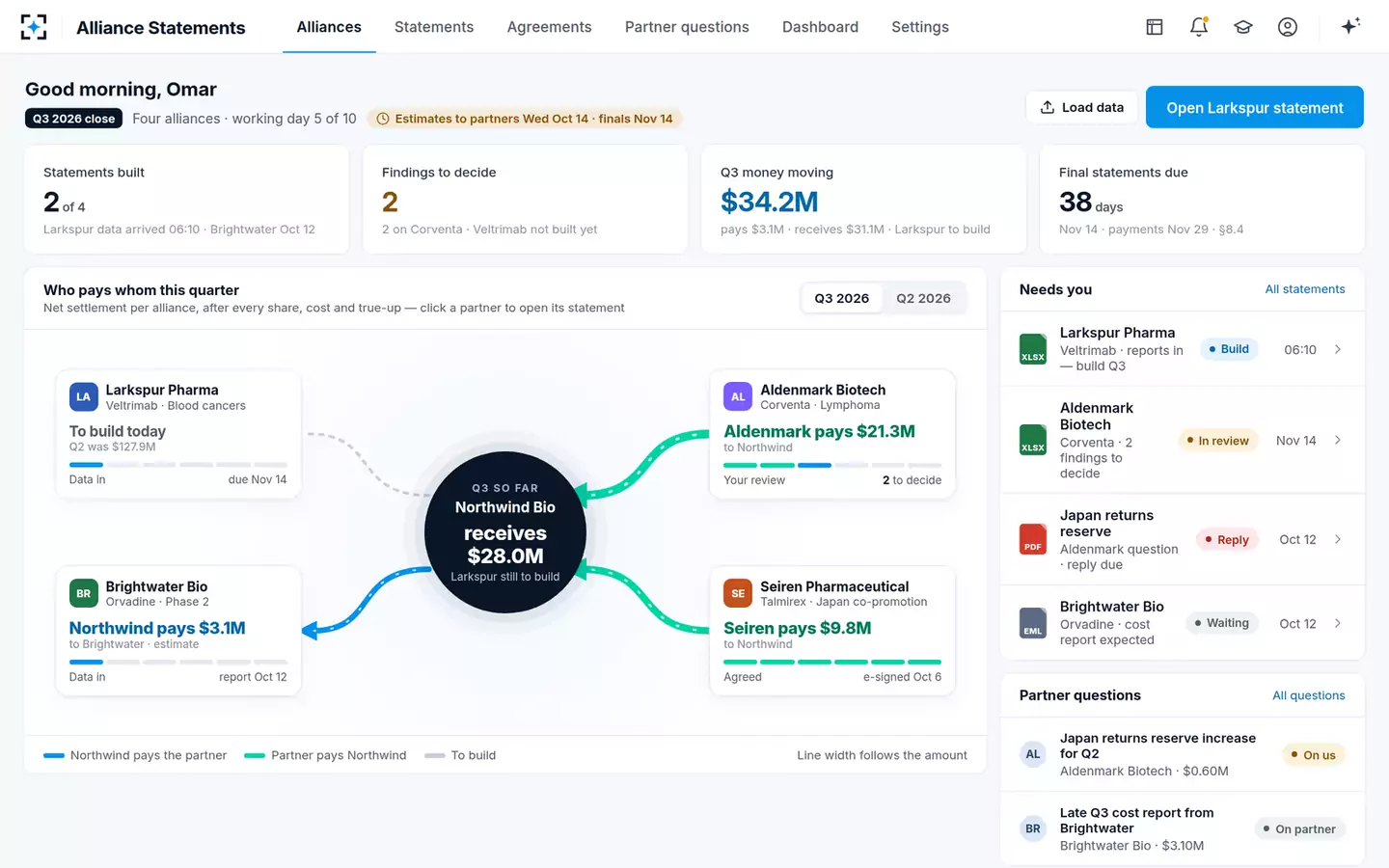Viewport: 1389px width, 868px height.
Task: Click the Build status badge
Action: [1229, 349]
